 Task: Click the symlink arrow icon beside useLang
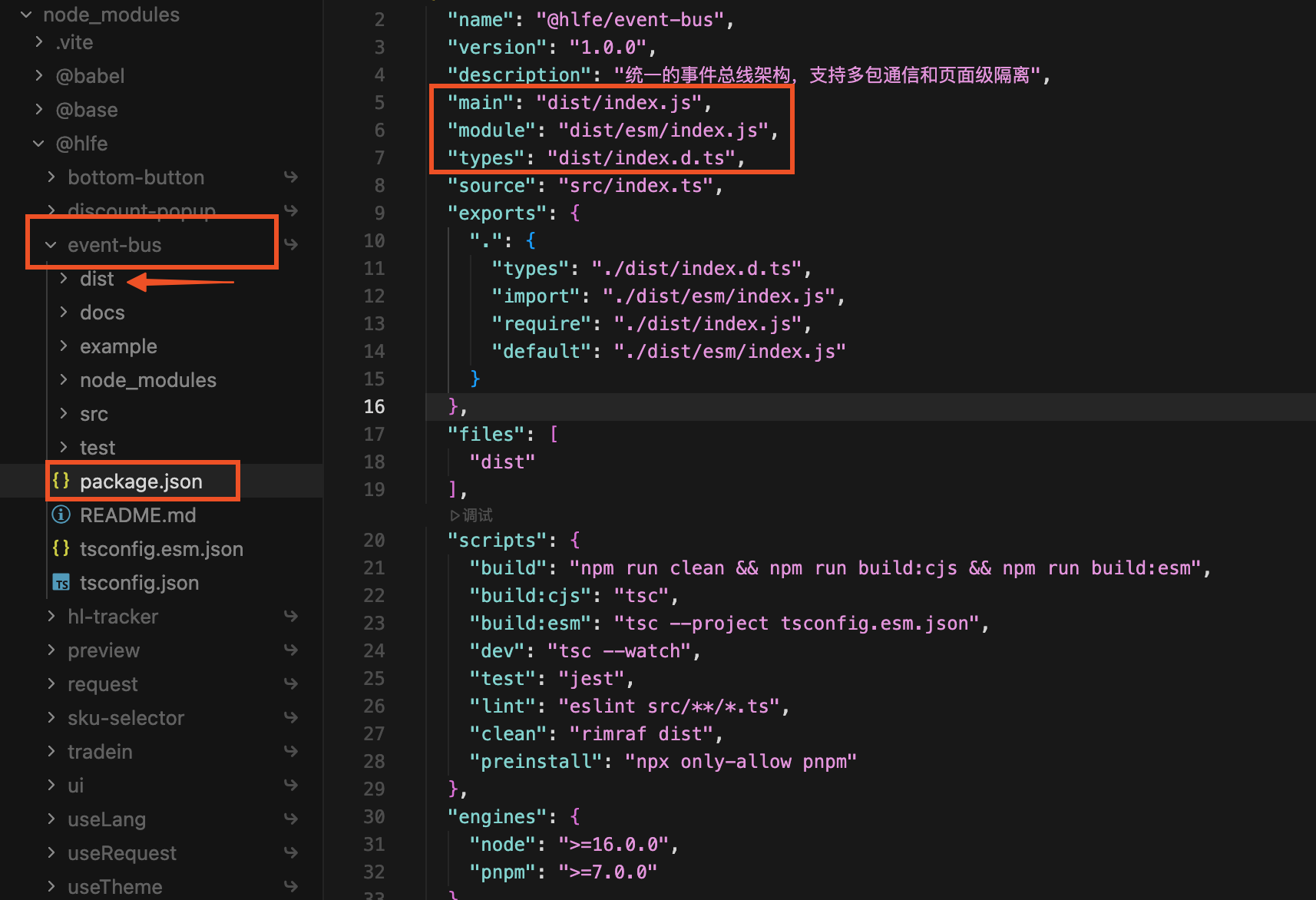click(x=291, y=819)
